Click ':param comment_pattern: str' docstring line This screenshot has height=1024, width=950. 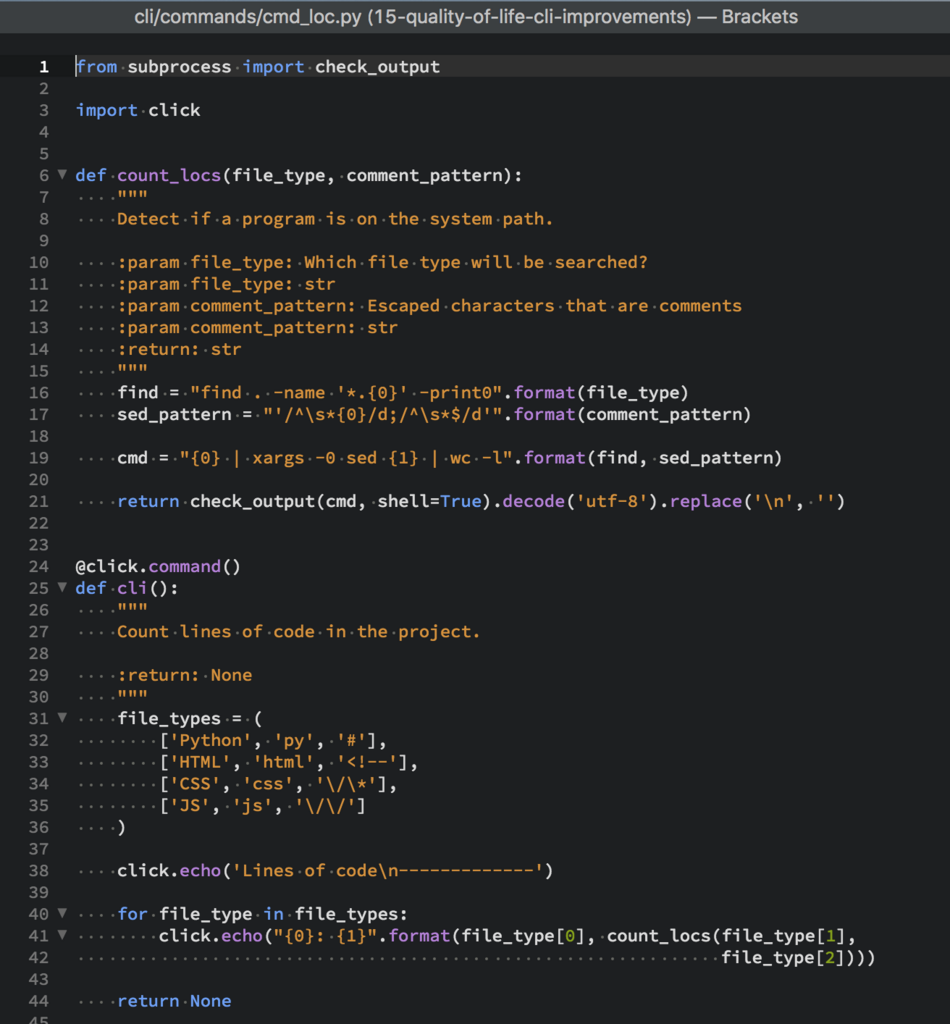point(258,327)
